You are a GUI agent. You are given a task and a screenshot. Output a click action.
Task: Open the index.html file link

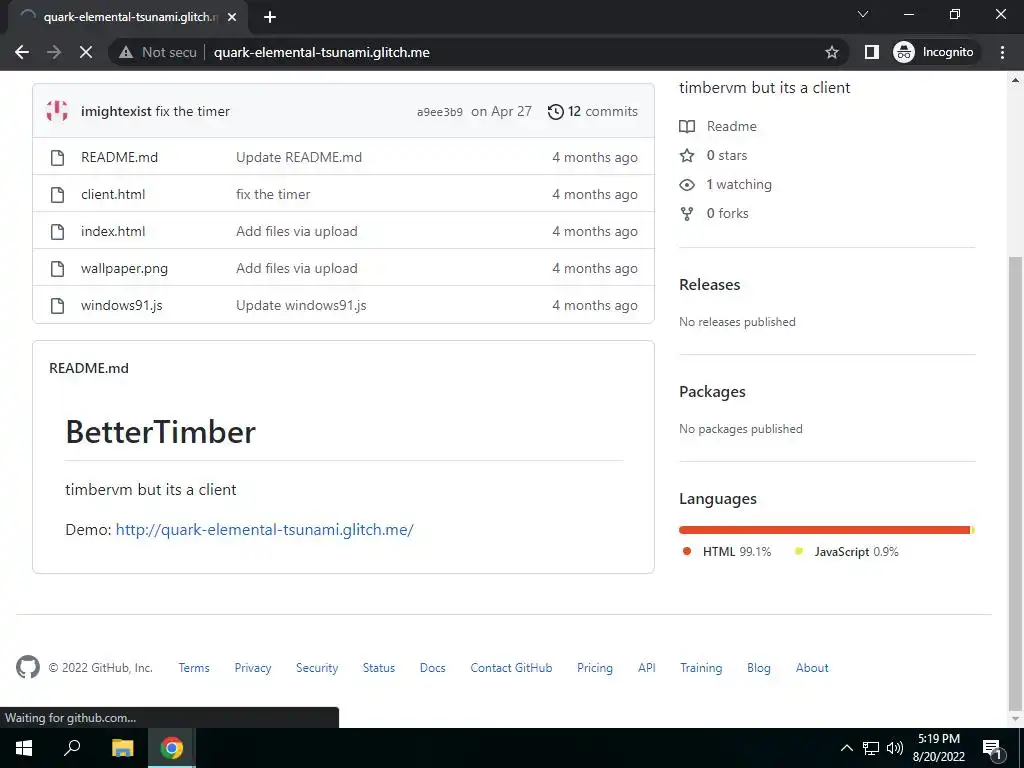[x=113, y=231]
